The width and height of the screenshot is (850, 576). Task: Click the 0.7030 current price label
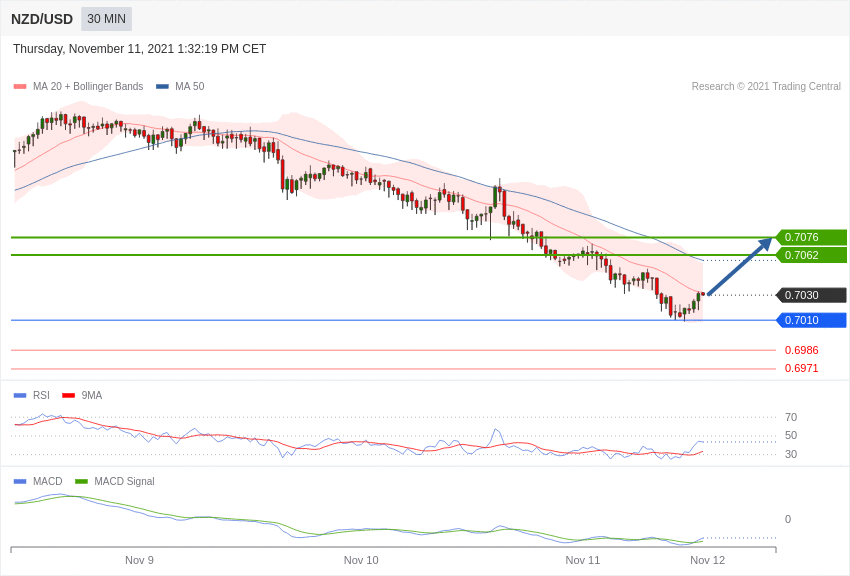tap(812, 295)
